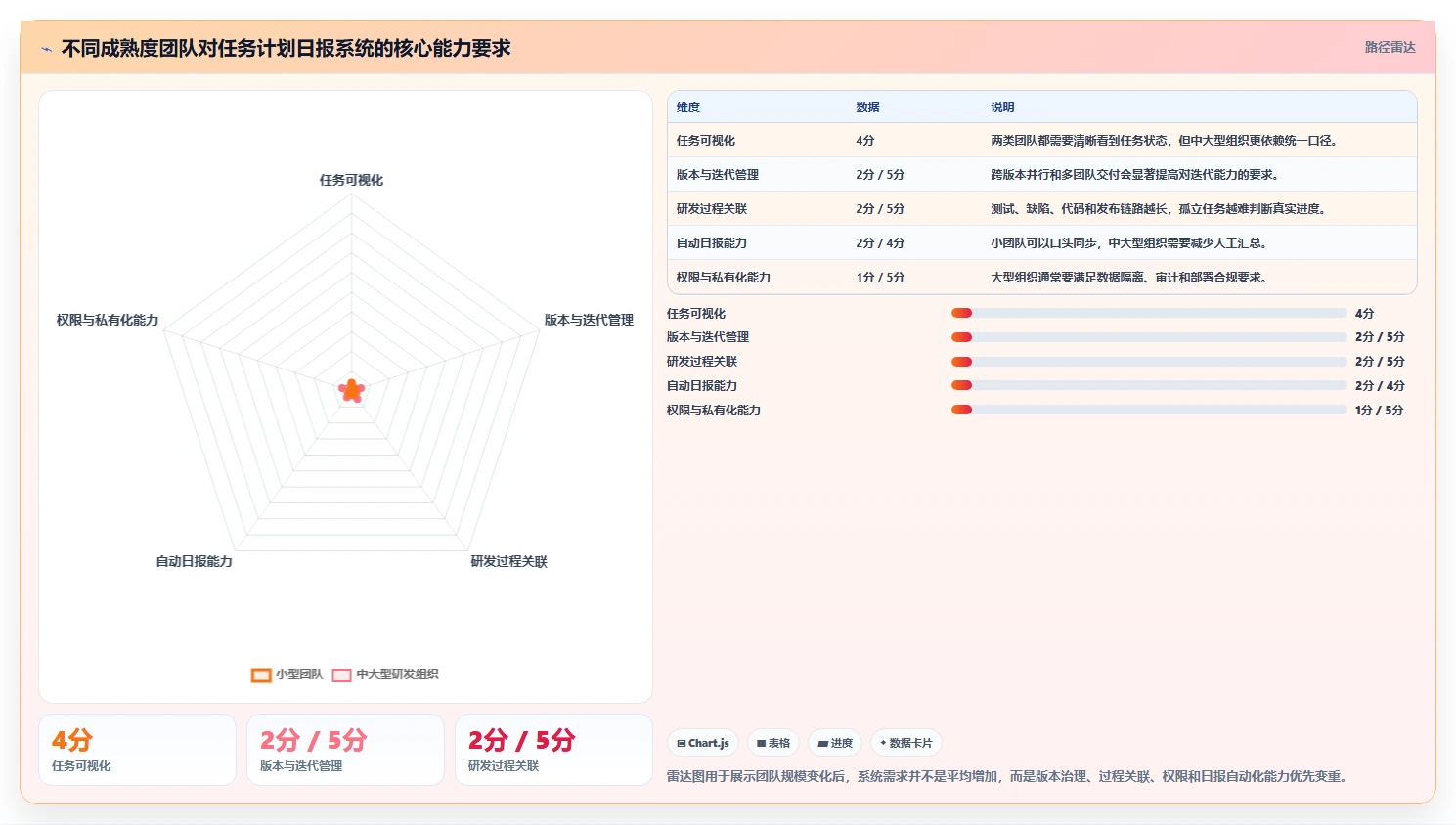Click the page title about 任务计划日报系统
This screenshot has height=825, width=1456.
point(287,48)
